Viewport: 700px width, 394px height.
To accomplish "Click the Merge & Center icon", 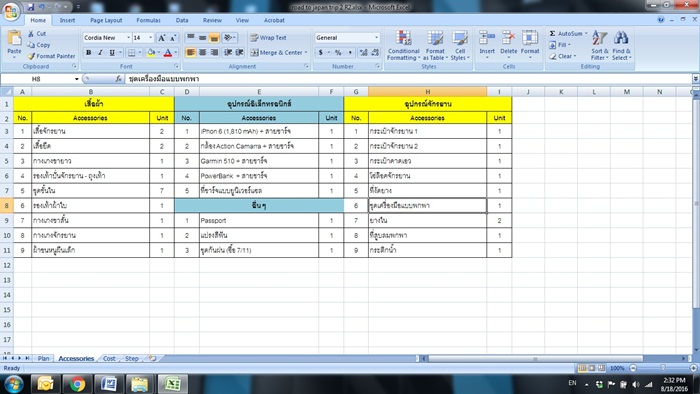I will (254, 53).
